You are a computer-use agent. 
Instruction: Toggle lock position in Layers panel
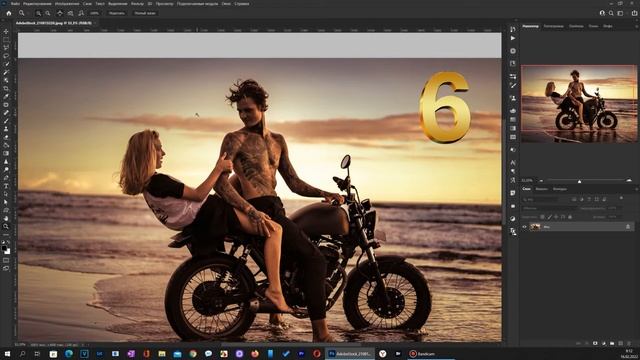[556, 217]
